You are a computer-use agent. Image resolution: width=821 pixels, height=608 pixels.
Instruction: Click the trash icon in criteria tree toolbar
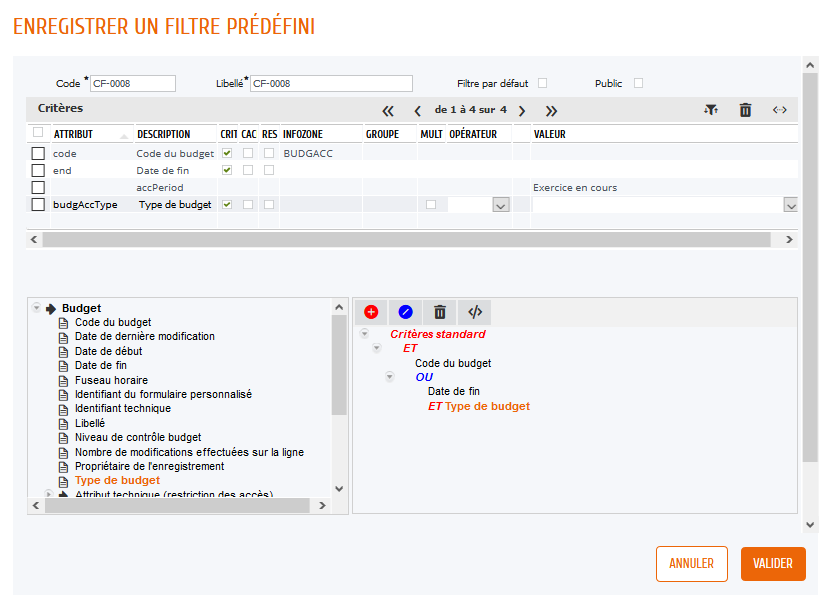(440, 312)
